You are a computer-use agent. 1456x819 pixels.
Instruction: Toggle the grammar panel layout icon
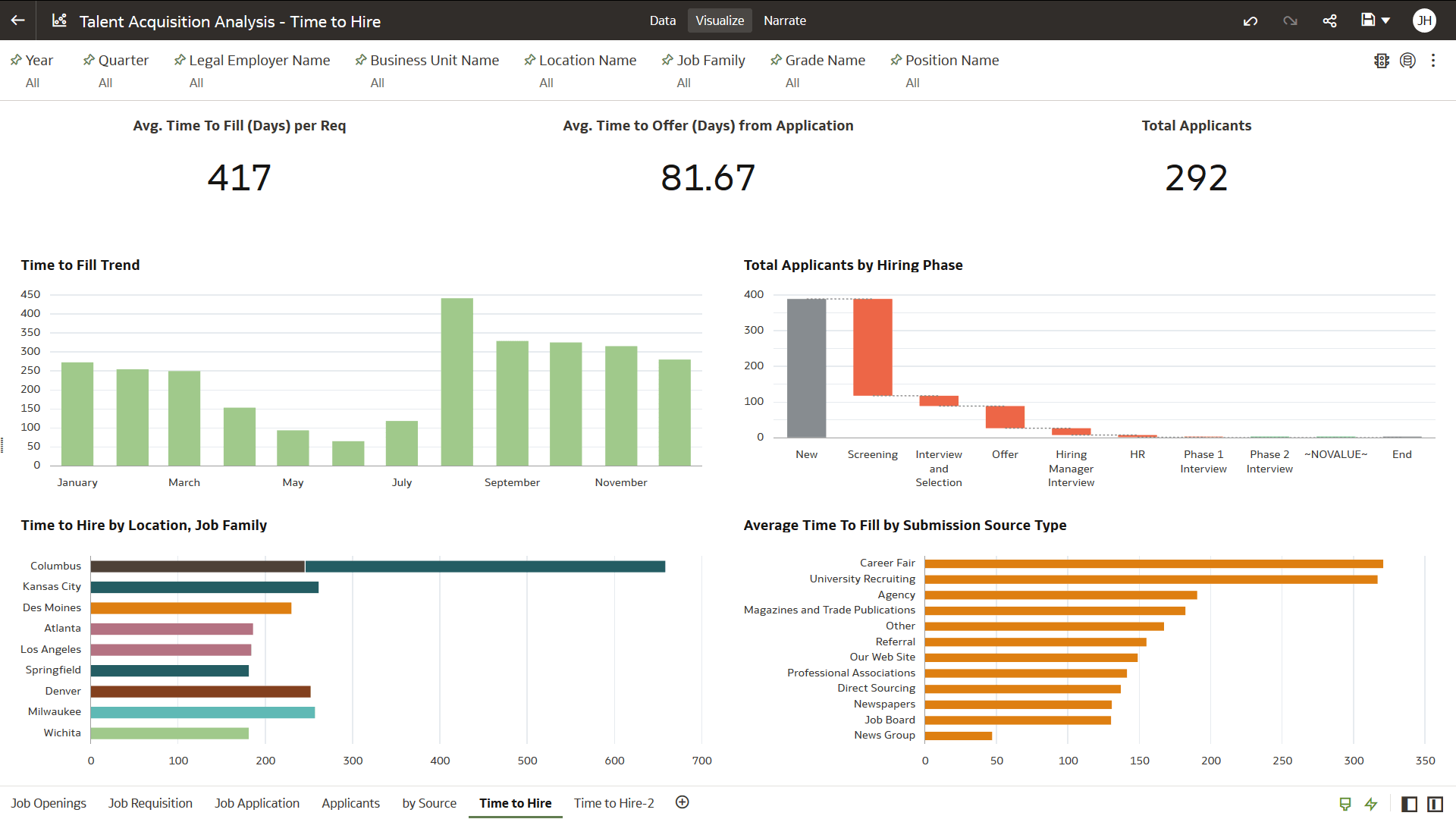point(1435,804)
